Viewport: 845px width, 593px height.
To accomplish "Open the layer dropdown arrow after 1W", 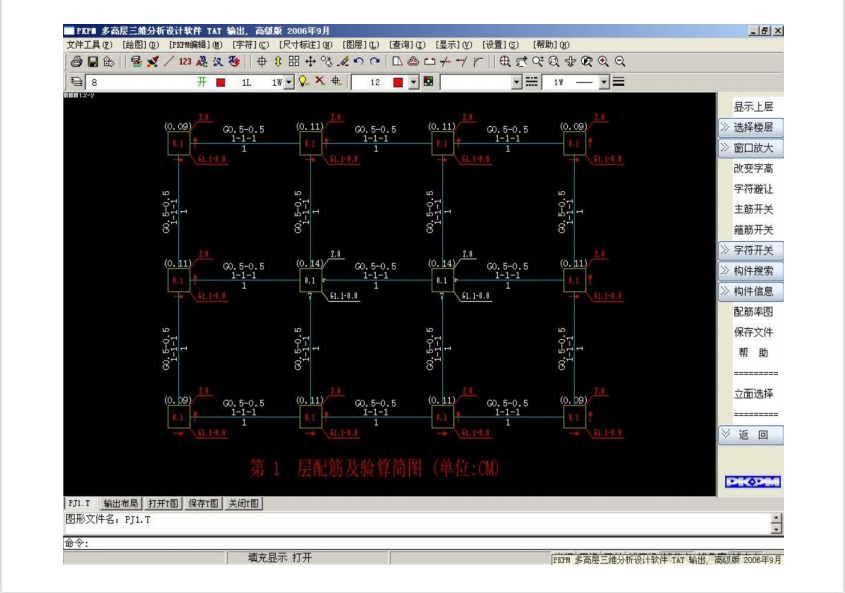I will 289,82.
